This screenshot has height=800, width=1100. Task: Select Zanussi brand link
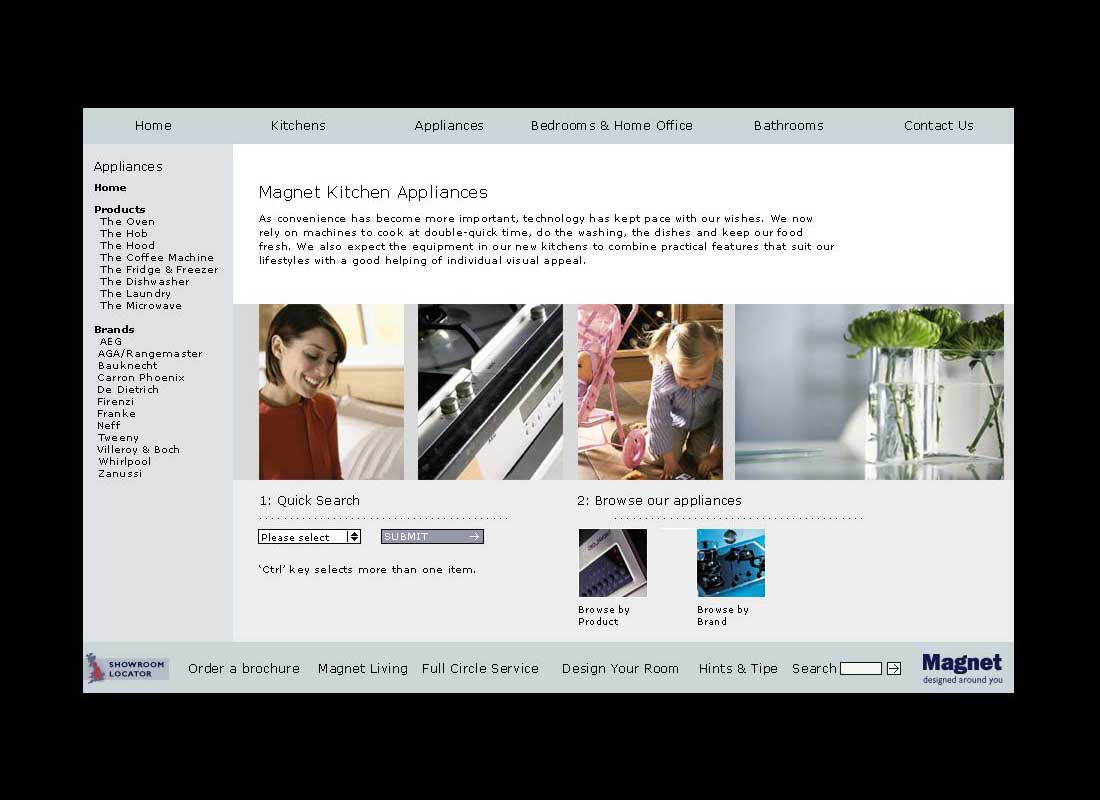[120, 474]
